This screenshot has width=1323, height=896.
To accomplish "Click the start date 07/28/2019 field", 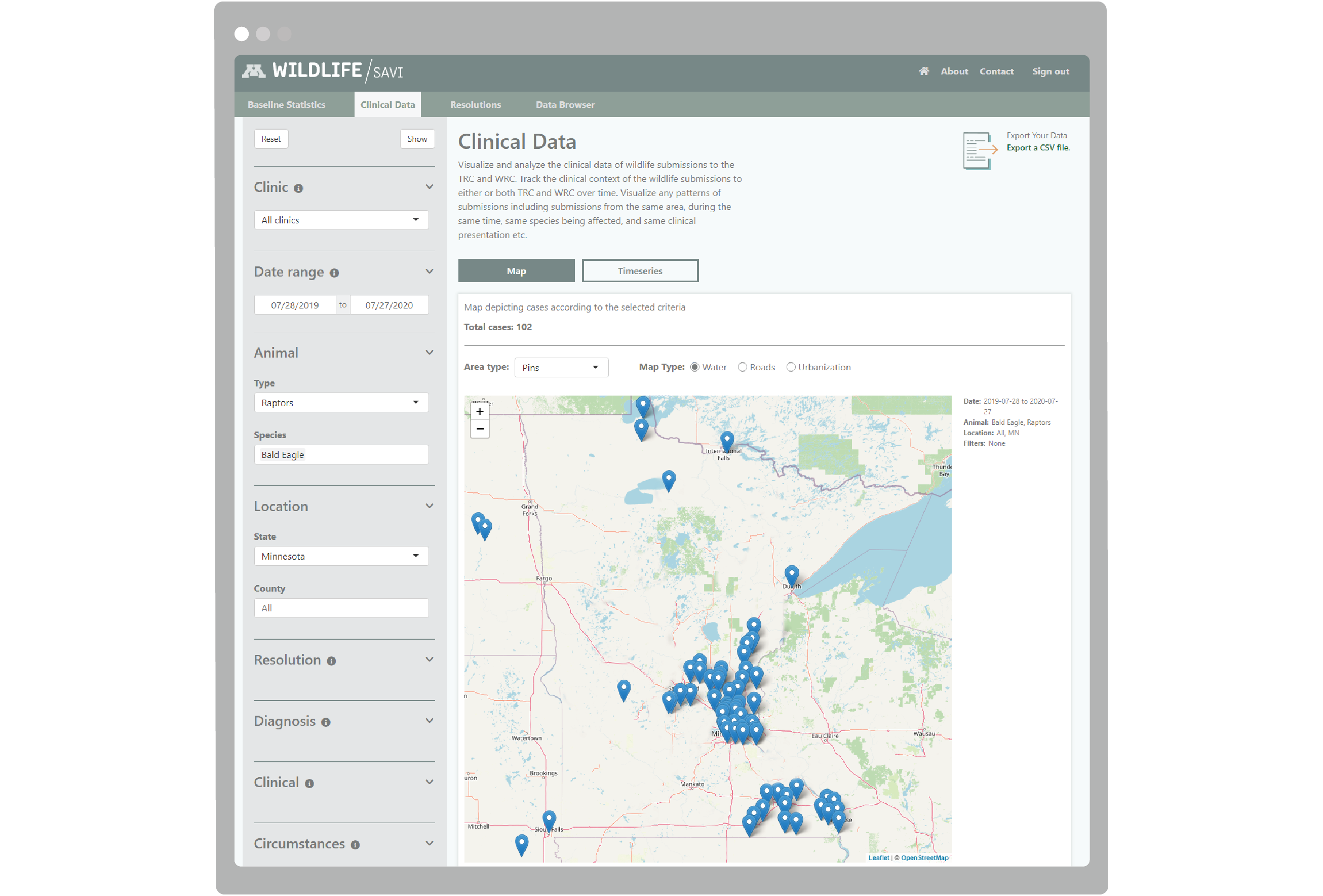I will coord(295,306).
